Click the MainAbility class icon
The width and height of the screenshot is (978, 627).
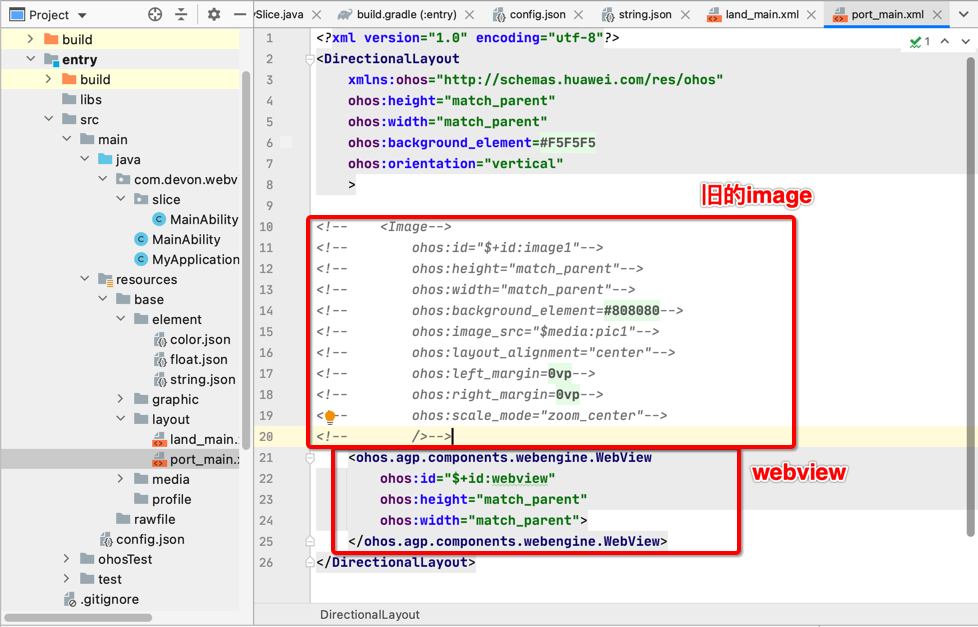158,219
